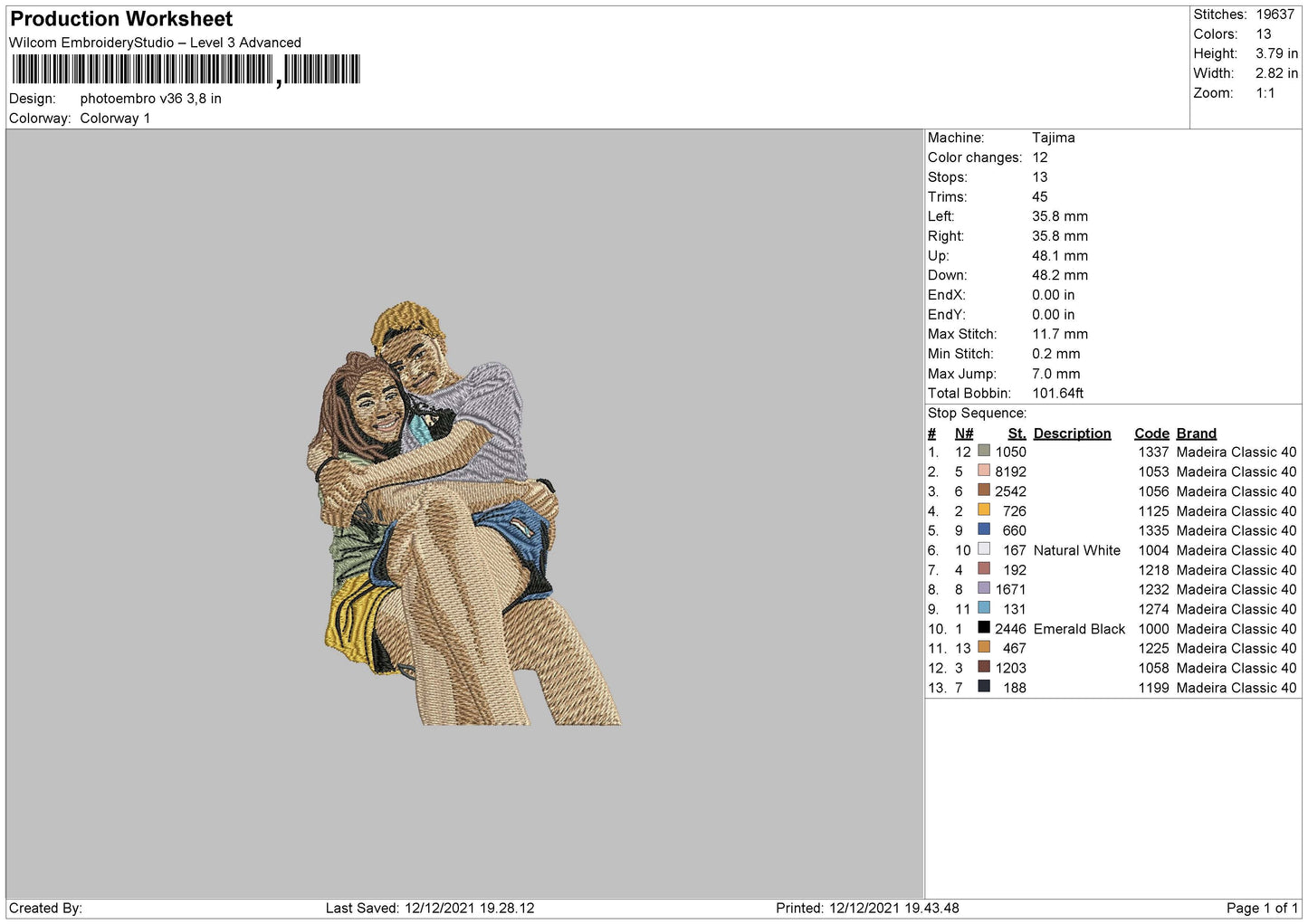Click the Wilcom EmbroideryStudio – Level 3 Advanced text
This screenshot has width=1308, height=924.
pos(155,43)
